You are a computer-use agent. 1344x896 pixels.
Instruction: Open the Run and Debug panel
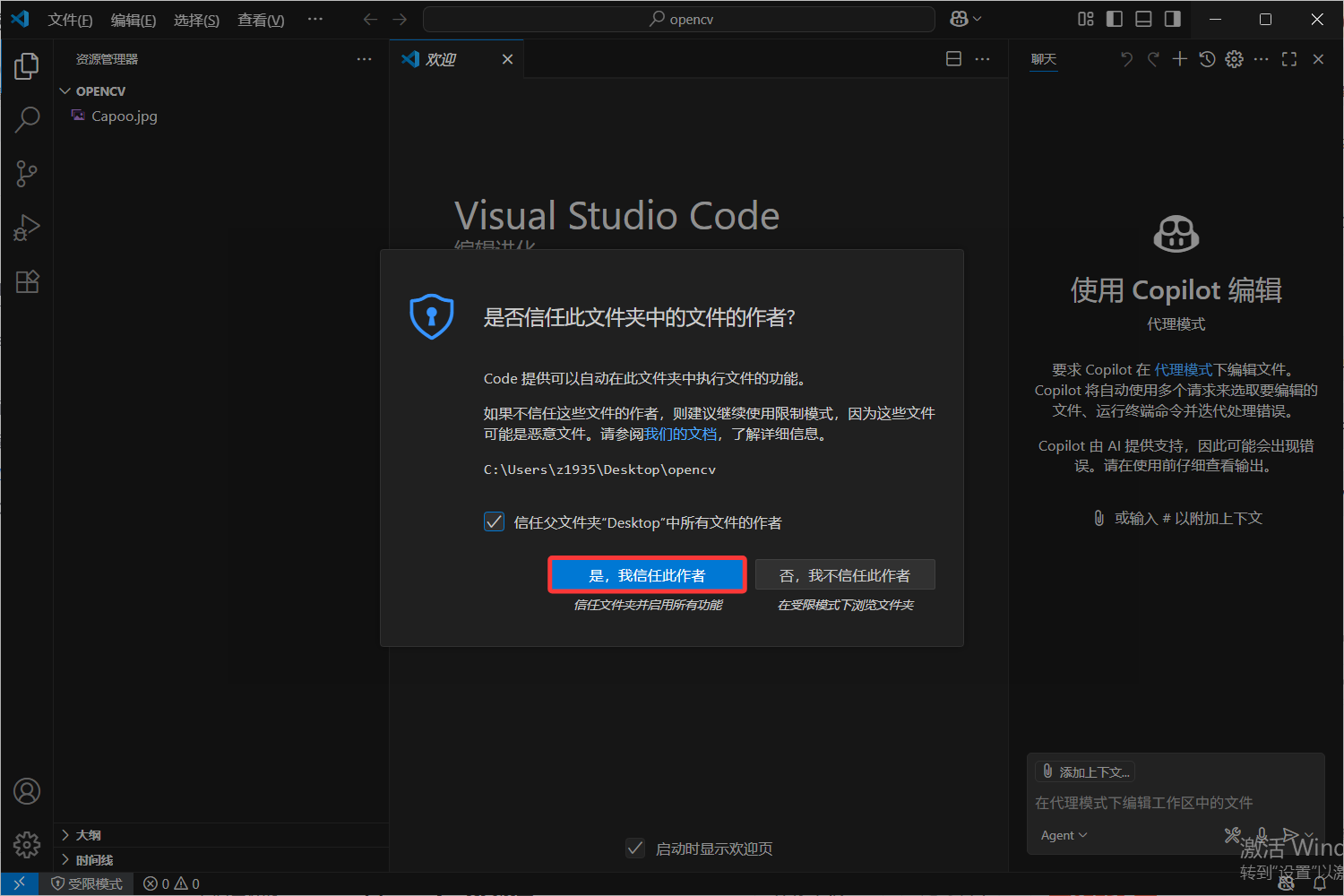click(27, 227)
